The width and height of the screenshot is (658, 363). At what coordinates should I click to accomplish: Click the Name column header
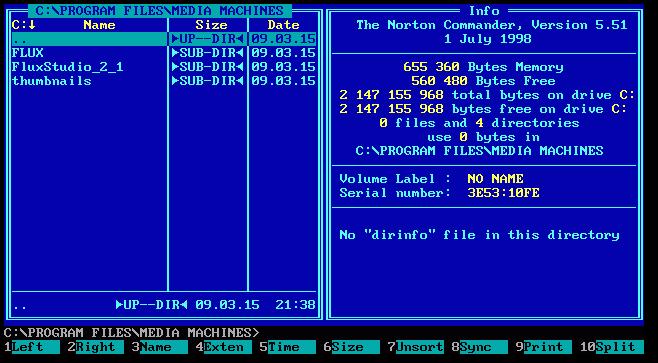(99, 25)
